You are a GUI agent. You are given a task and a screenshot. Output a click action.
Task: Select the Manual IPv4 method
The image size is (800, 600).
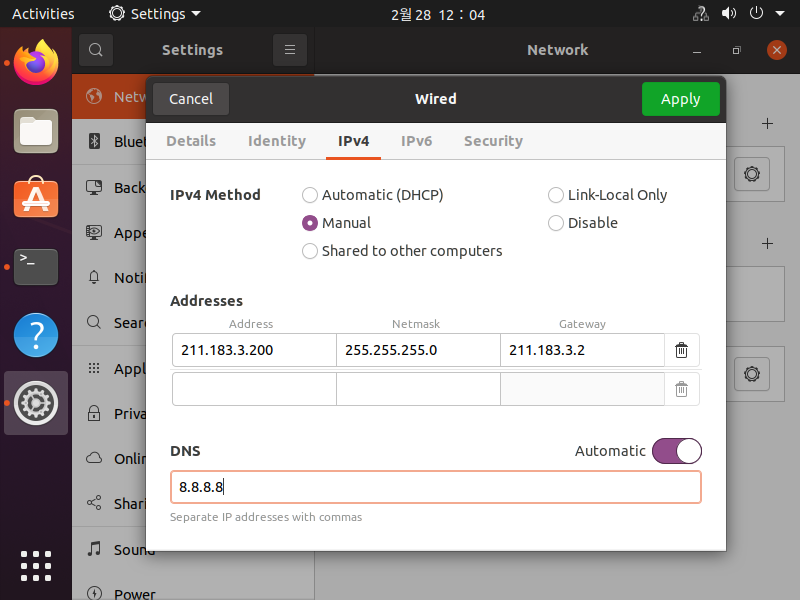pyautogui.click(x=336, y=223)
